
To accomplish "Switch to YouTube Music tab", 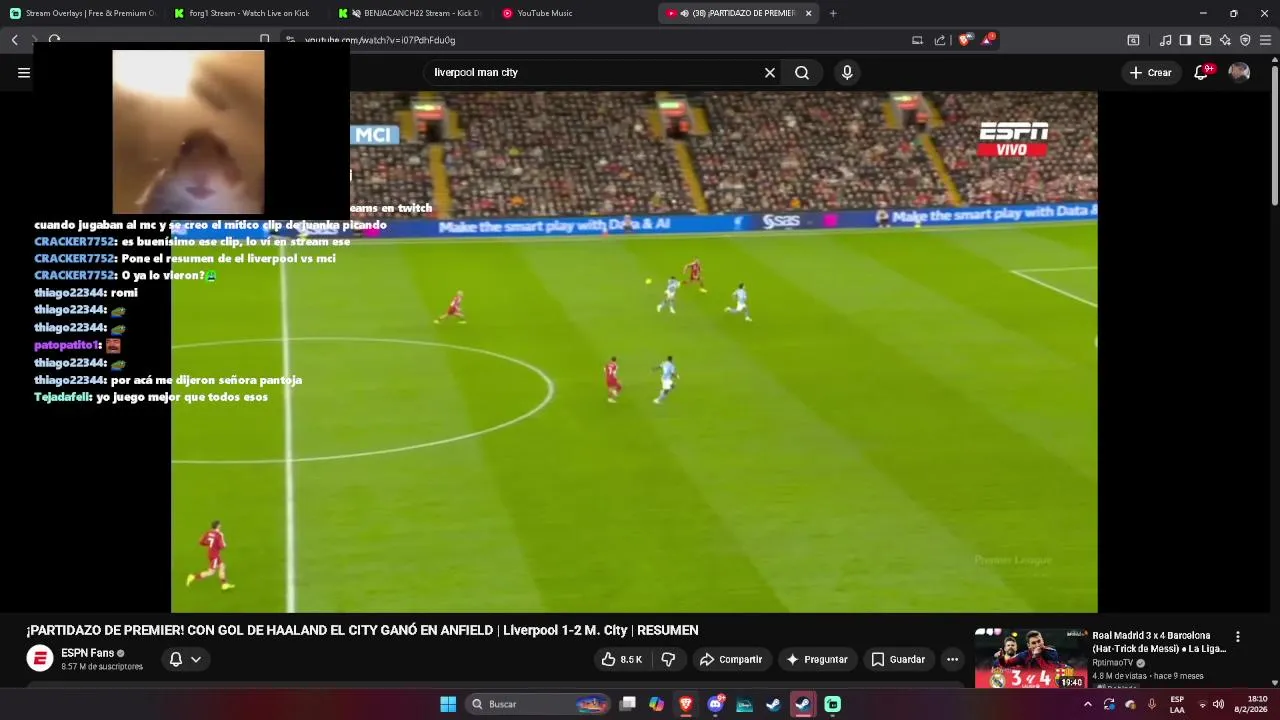I will coord(572,13).
